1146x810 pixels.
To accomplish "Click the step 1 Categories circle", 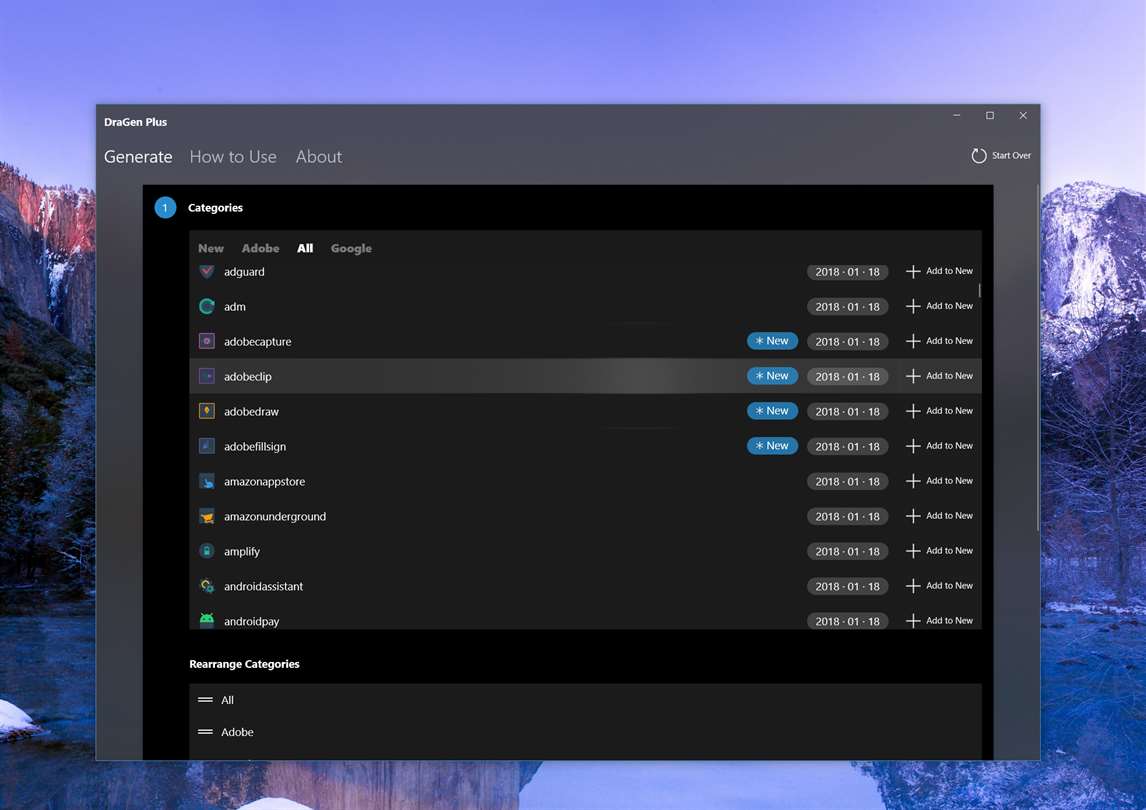I will (x=165, y=208).
